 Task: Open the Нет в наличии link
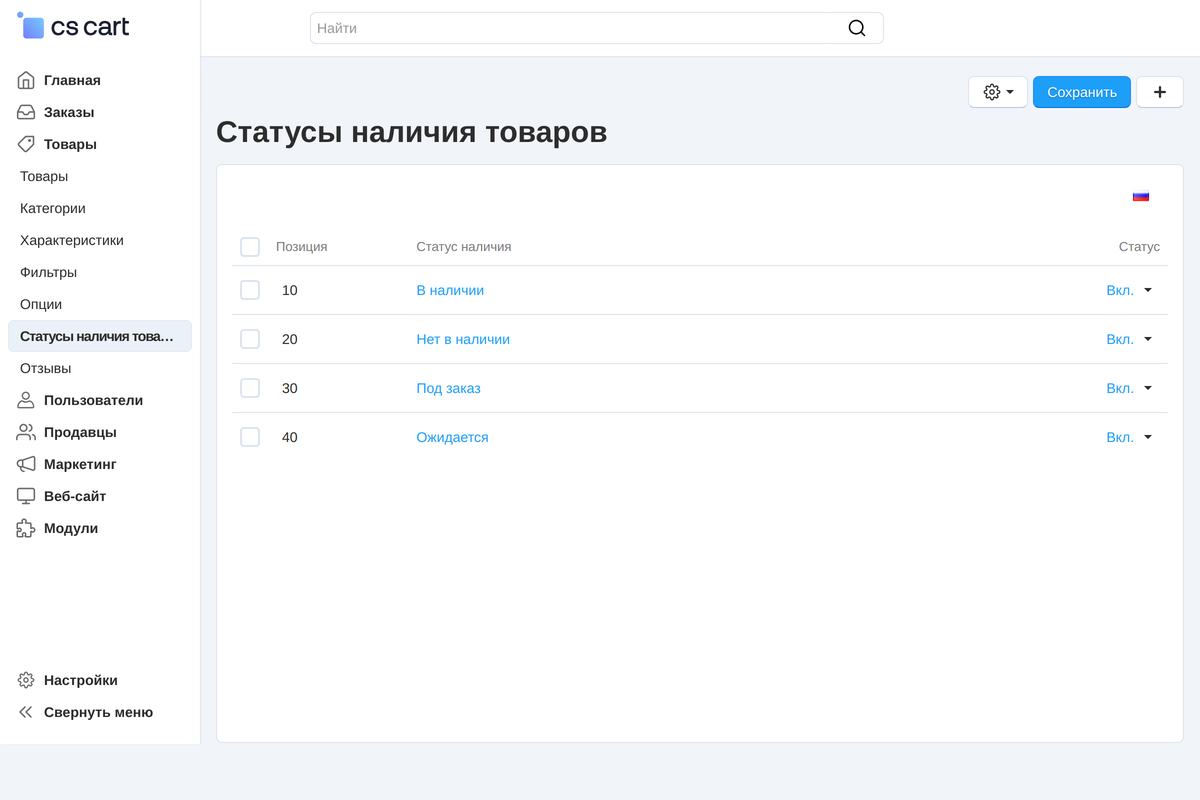463,339
